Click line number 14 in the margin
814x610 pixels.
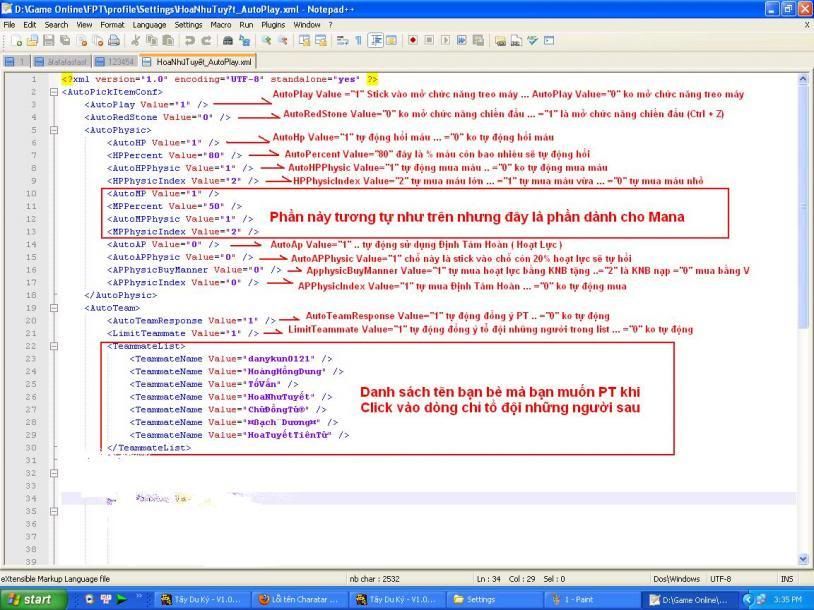[x=31, y=244]
